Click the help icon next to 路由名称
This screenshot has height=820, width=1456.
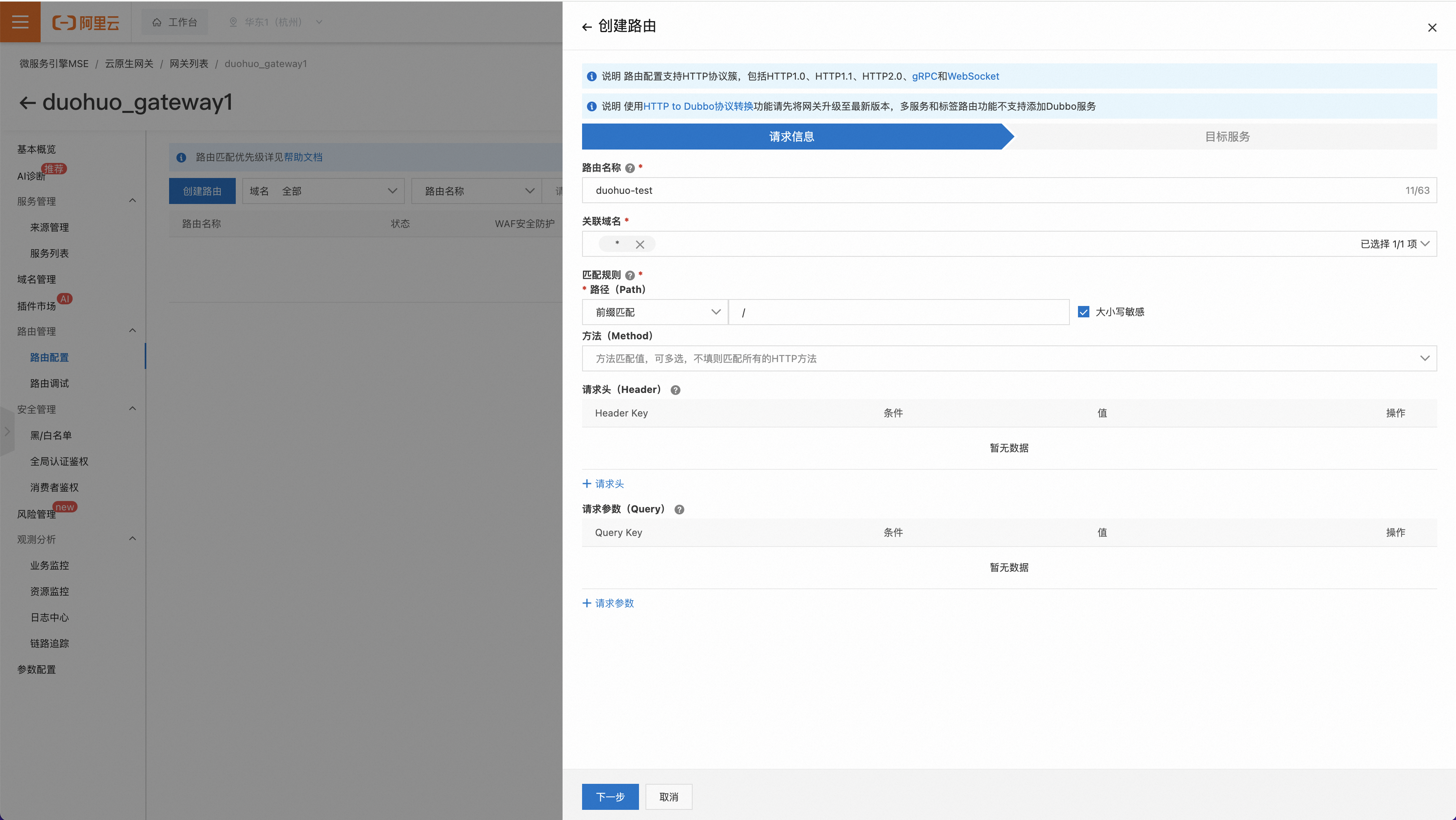pyautogui.click(x=630, y=168)
